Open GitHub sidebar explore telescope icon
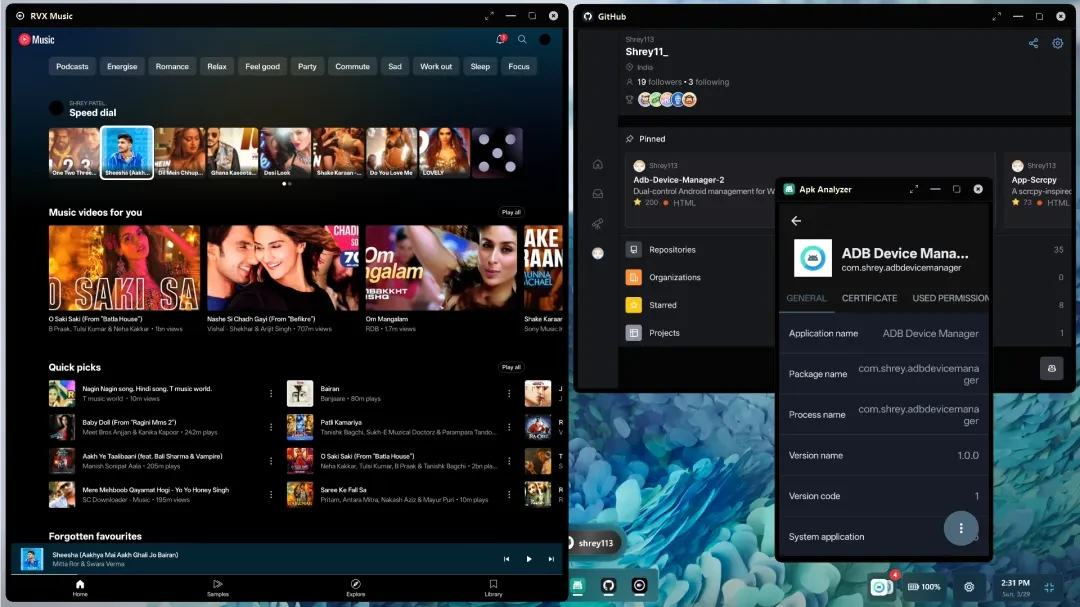 pos(598,223)
